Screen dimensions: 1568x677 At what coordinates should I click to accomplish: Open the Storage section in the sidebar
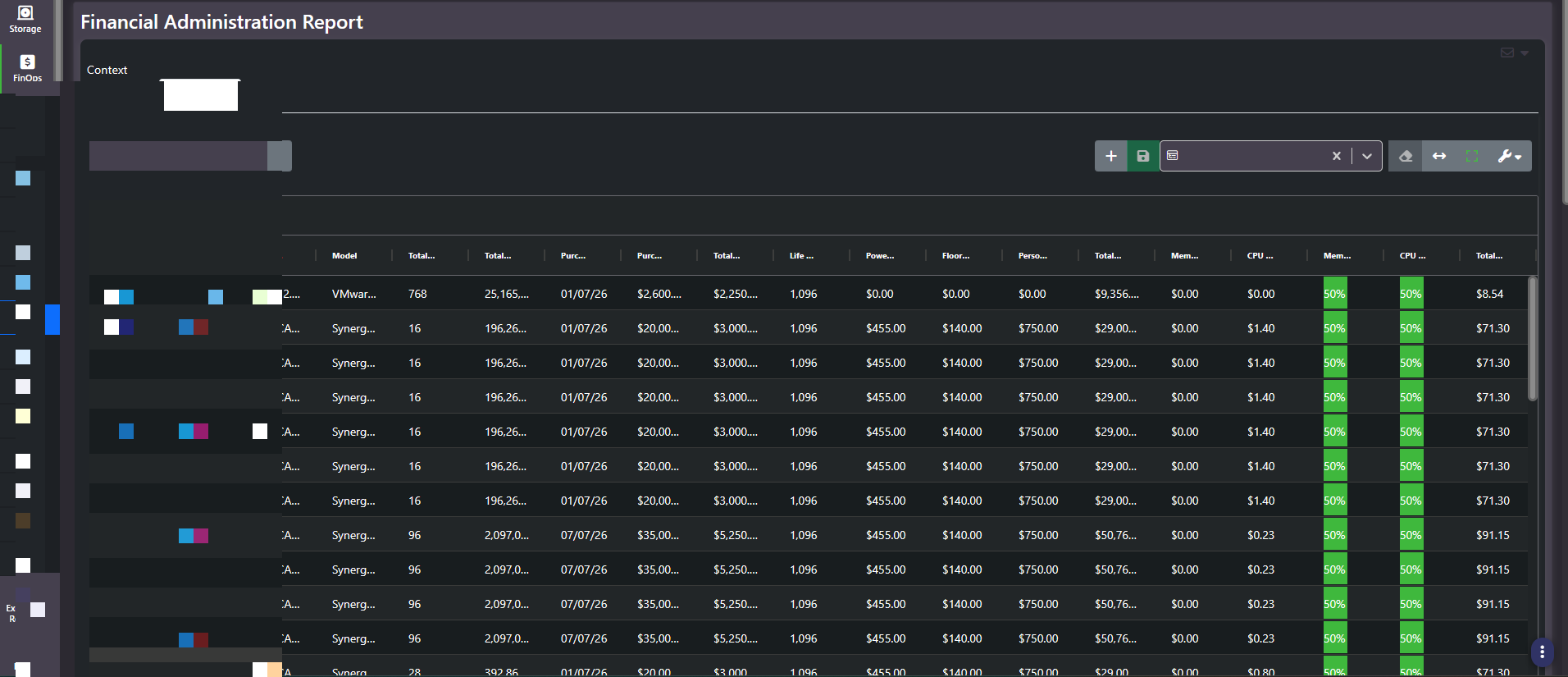(25, 20)
